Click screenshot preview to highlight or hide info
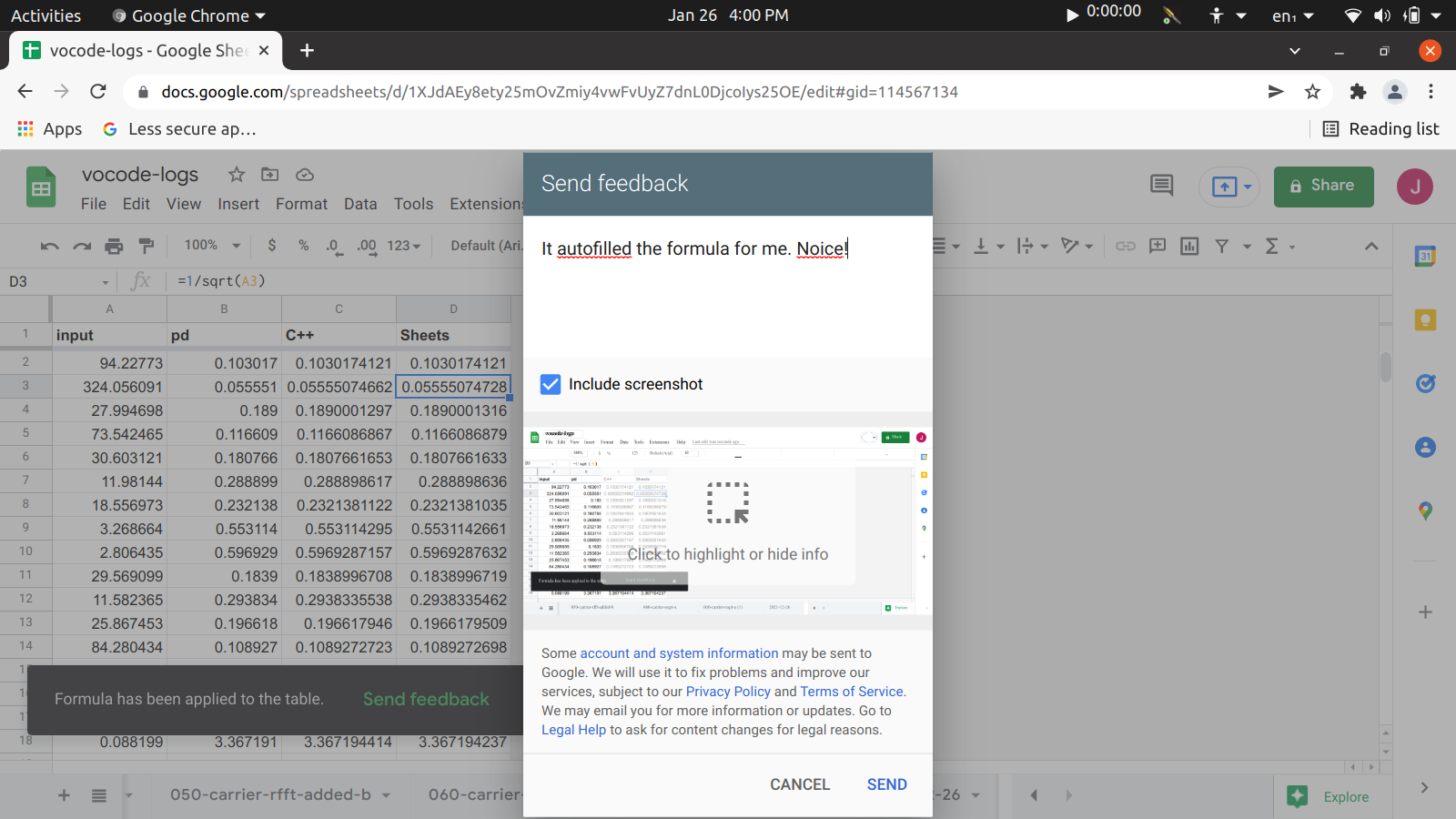 point(728,523)
